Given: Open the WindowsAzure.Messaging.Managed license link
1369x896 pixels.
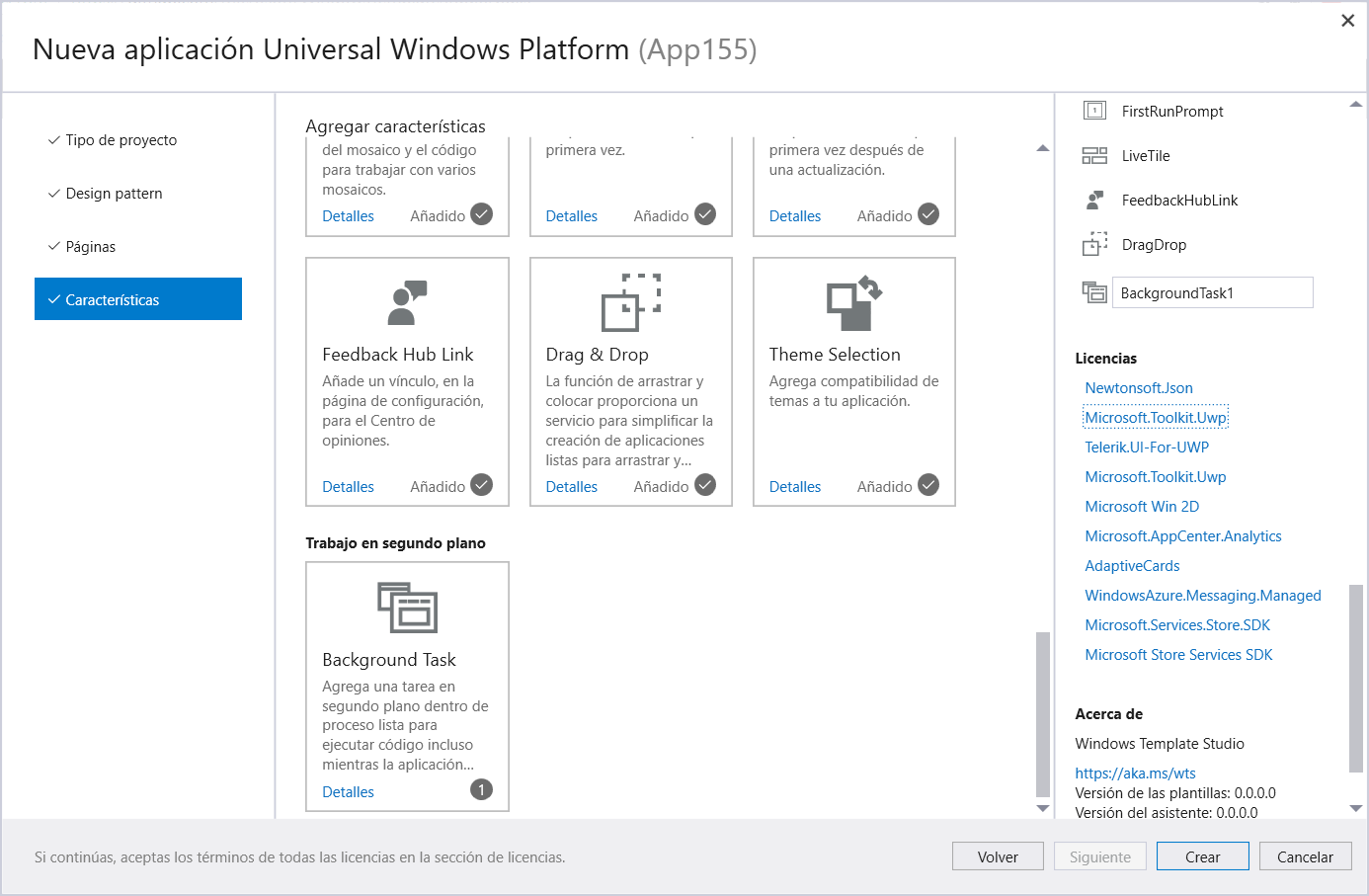Looking at the screenshot, I should [1203, 596].
